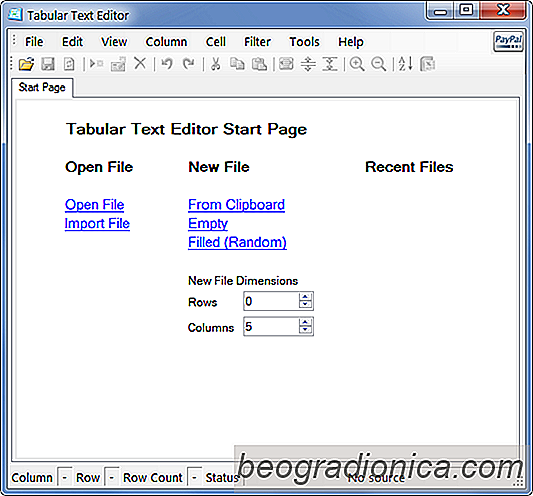
Task: Open the Edit menu
Action: pos(72,42)
